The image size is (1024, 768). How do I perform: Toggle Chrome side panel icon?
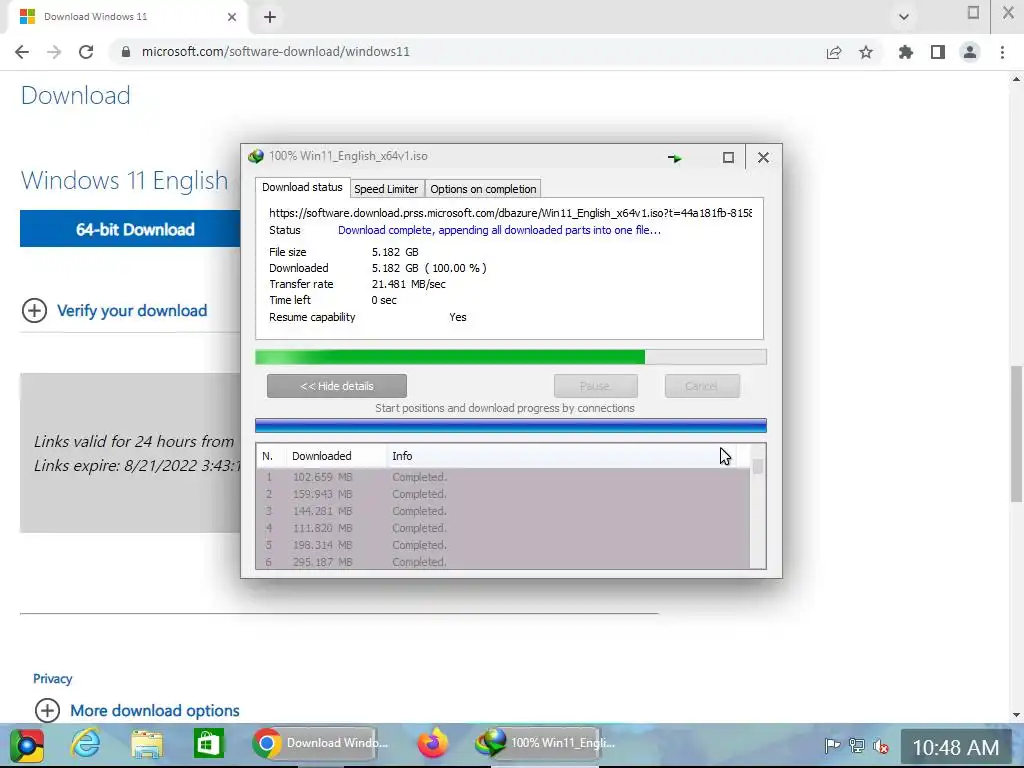coord(938,52)
